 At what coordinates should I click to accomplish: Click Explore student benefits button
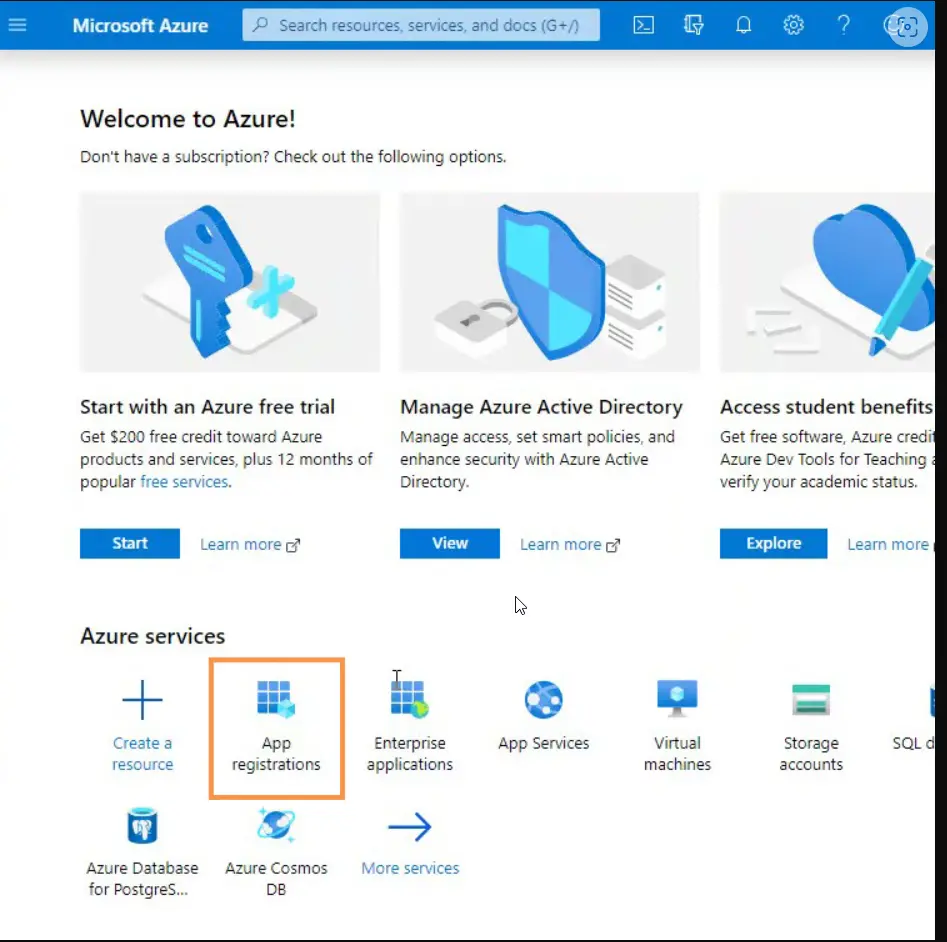coord(773,543)
